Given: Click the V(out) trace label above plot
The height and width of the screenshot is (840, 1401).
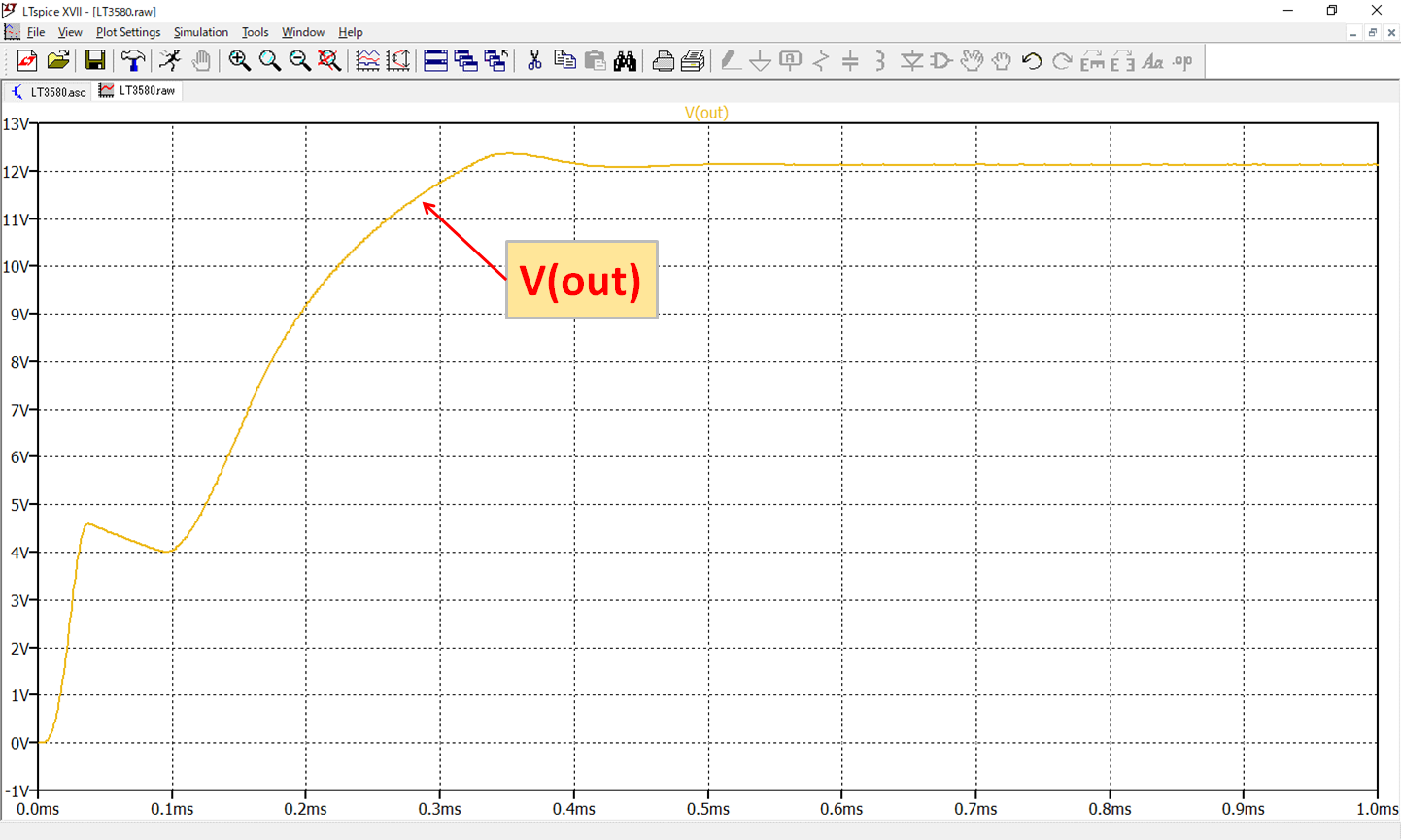Looking at the screenshot, I should [x=706, y=113].
